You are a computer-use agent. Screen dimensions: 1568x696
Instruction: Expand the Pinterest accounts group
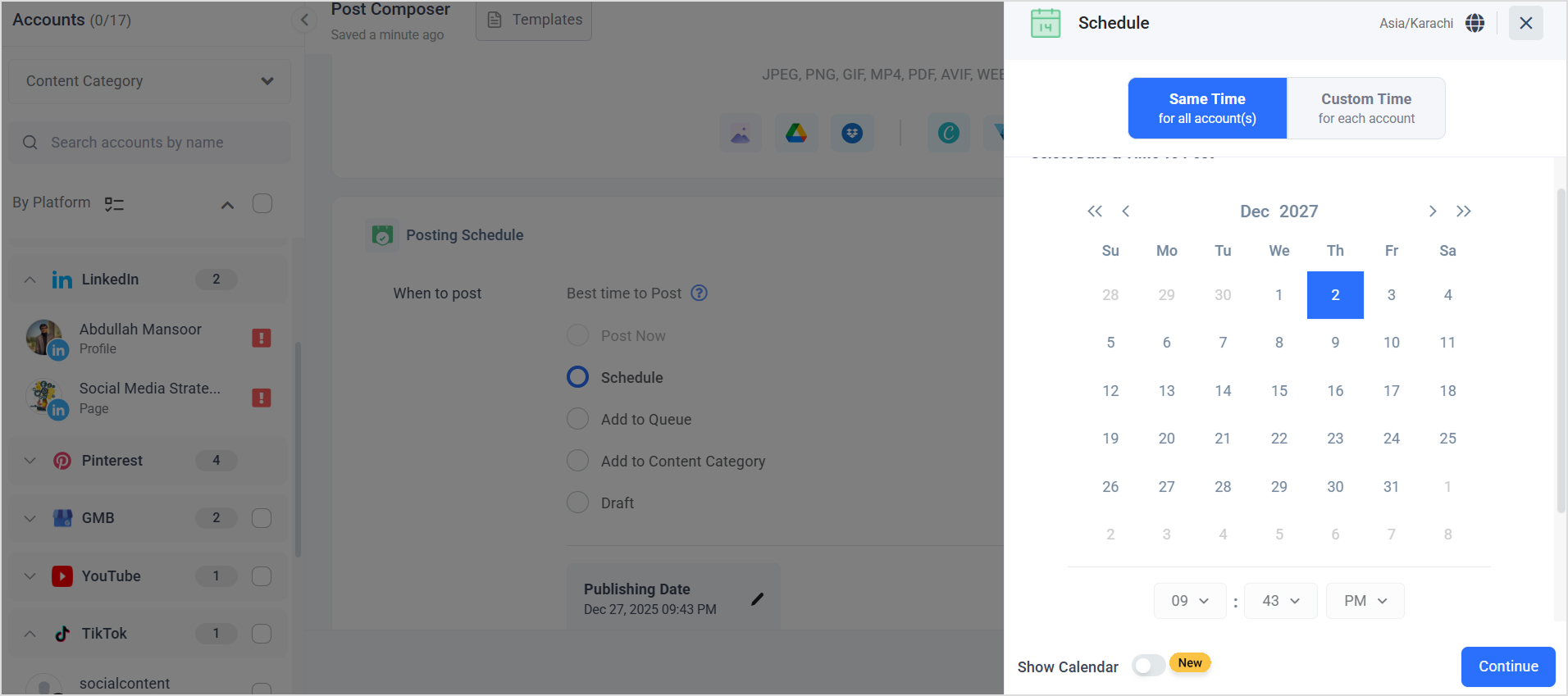pos(30,461)
